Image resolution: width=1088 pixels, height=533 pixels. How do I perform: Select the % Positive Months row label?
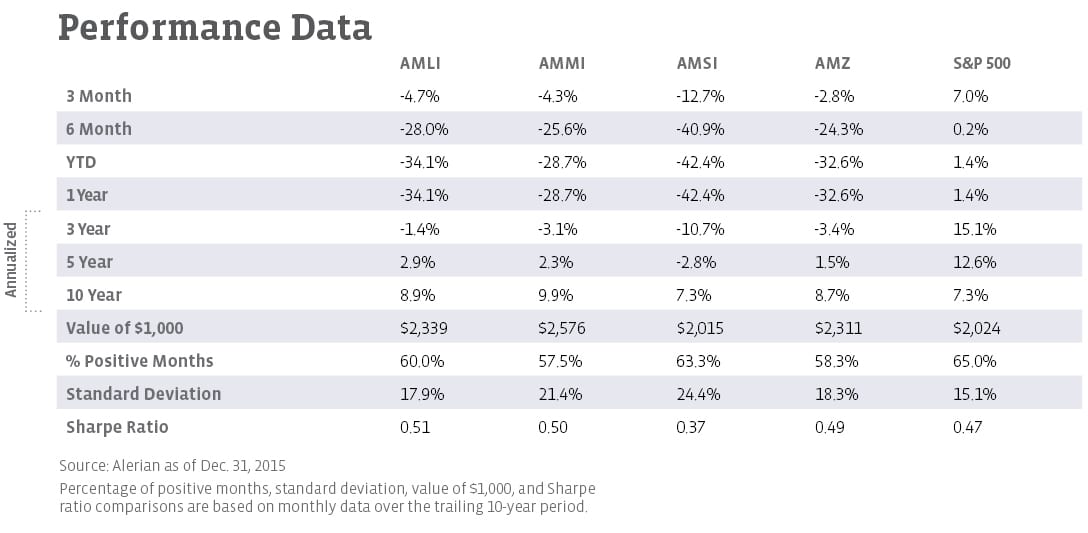[140, 361]
